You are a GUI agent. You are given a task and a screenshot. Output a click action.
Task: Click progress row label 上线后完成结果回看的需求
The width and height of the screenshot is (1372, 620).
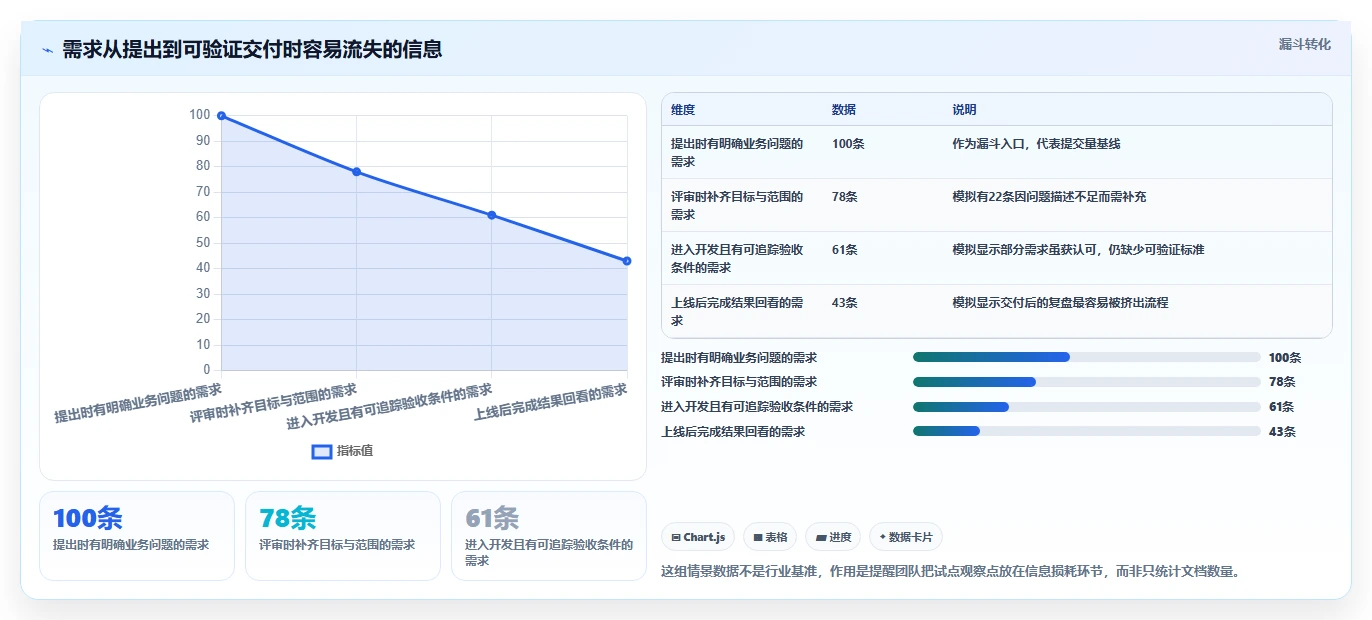(x=733, y=432)
